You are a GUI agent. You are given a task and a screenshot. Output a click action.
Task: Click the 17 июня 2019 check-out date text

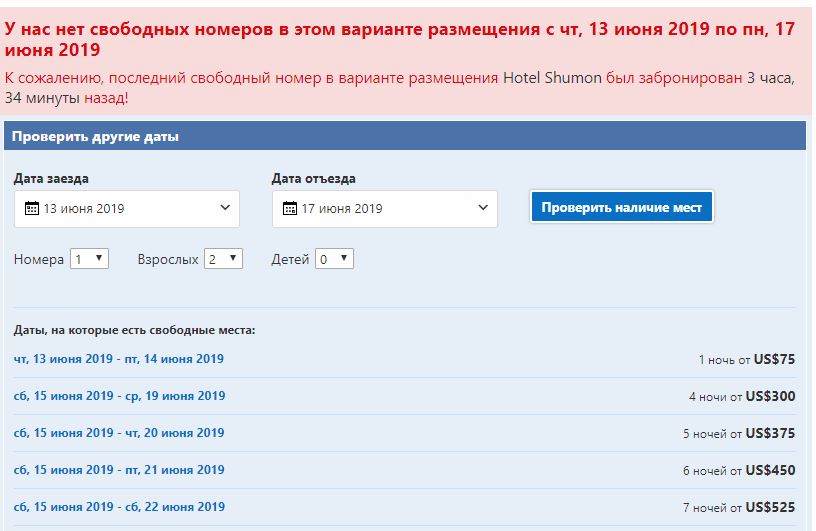coord(342,209)
